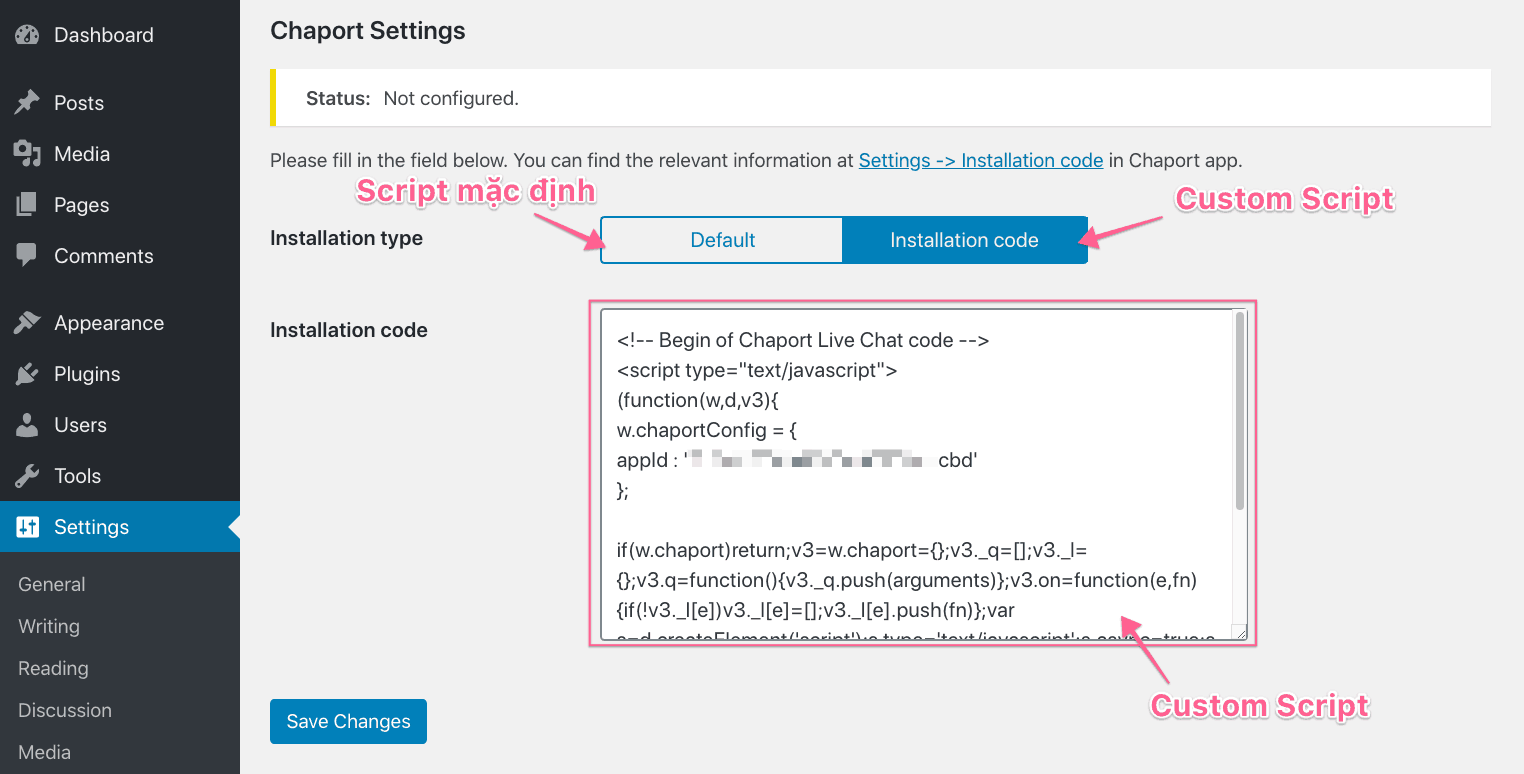Click the Chaport Settings heading
Viewport: 1524px width, 774px height.
pos(368,31)
